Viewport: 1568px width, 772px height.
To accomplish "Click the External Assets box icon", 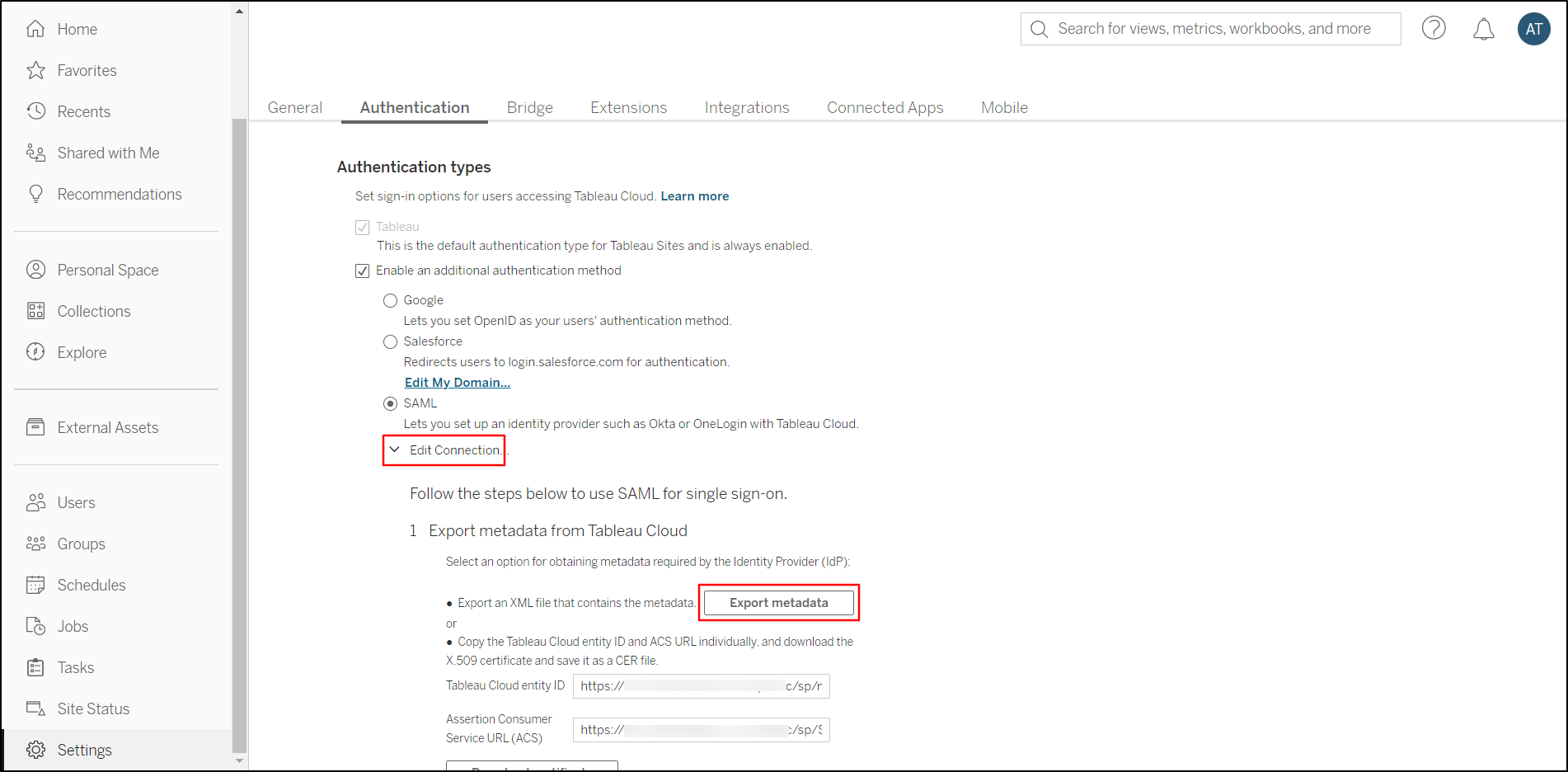I will coord(35,427).
